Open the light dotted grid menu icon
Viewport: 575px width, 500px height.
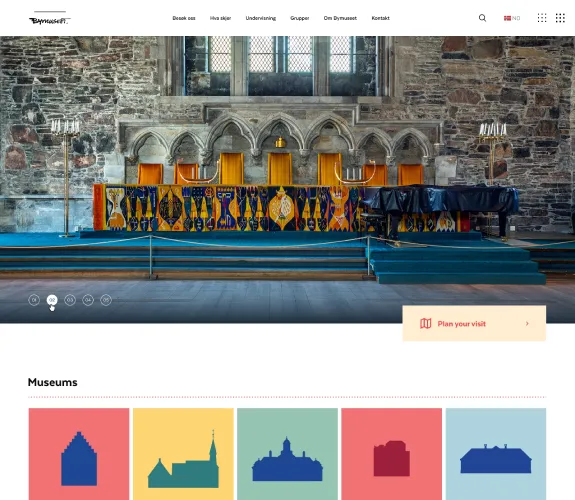pos(542,18)
